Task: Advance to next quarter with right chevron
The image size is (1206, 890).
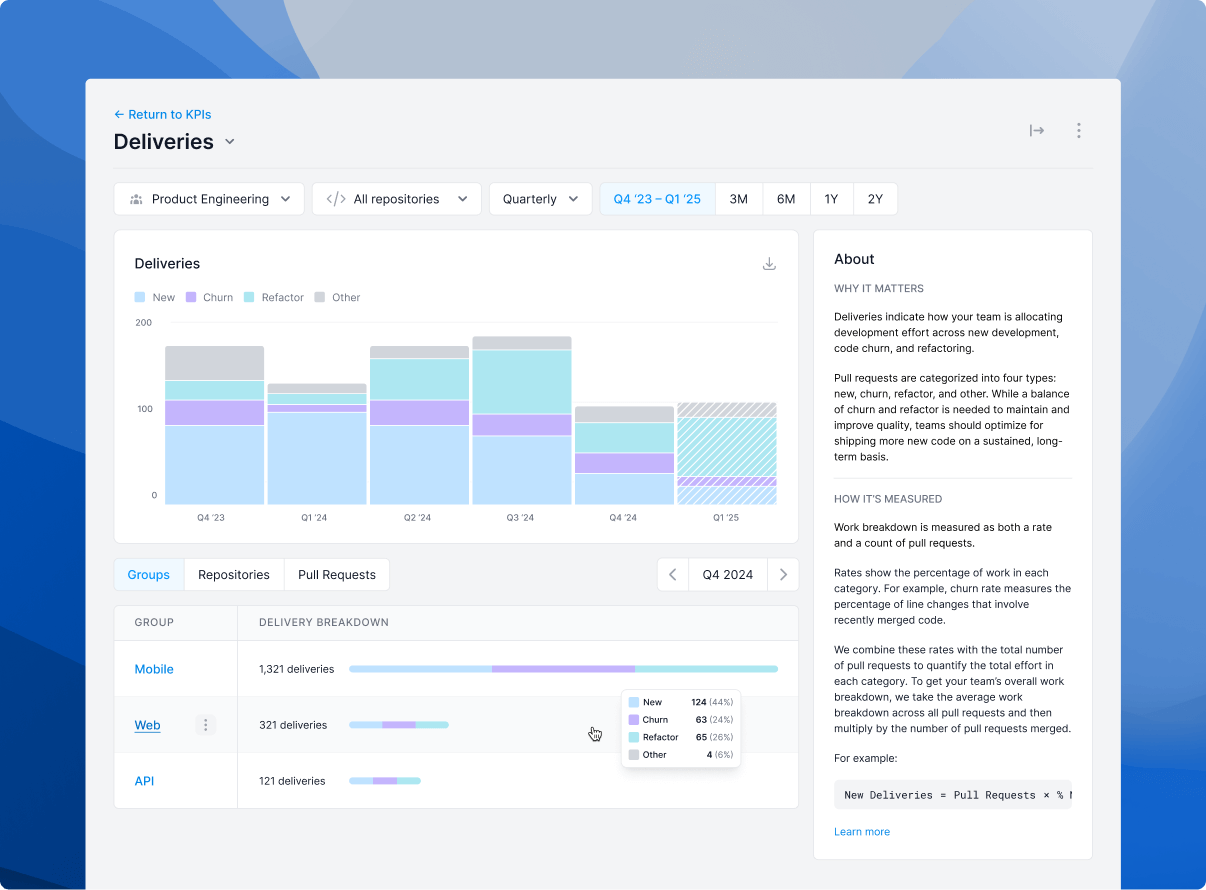Action: click(783, 575)
